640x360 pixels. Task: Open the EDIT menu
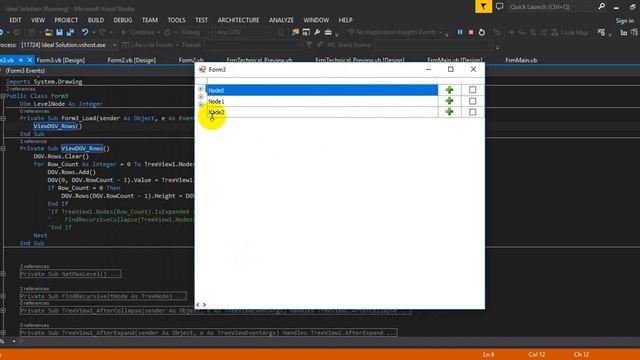(x=16, y=20)
